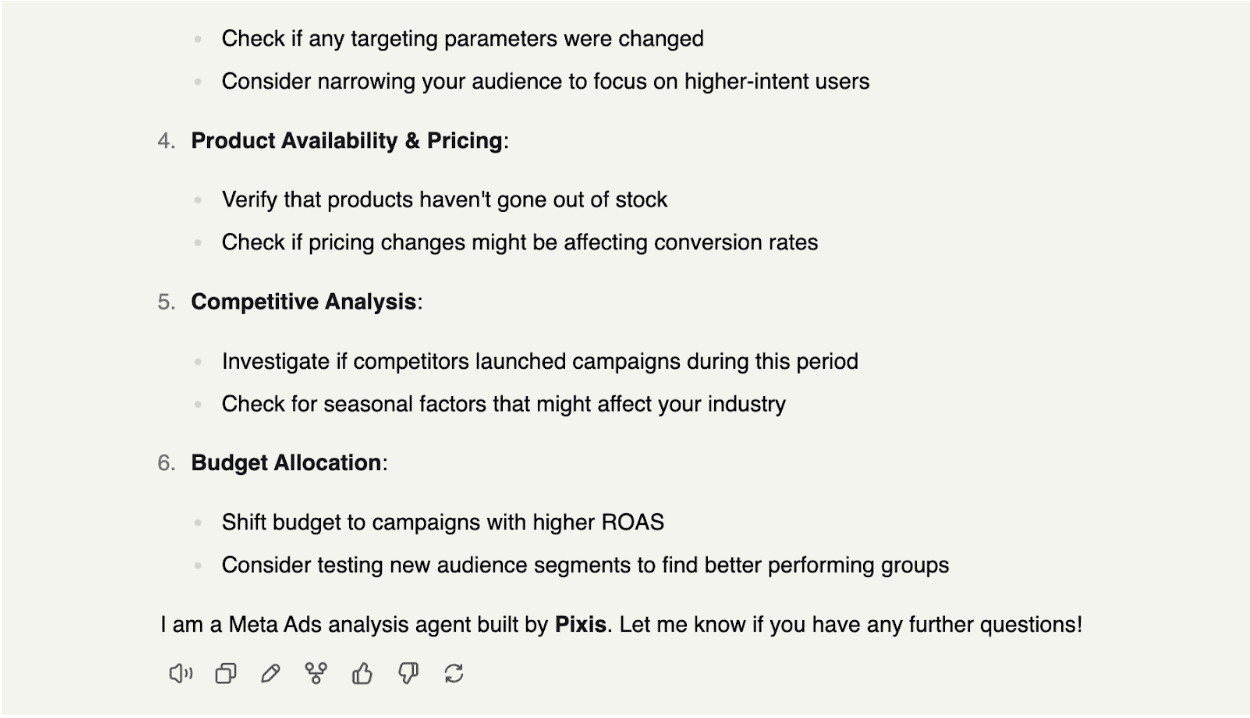
Task: Click the pencil edit icon
Action: pyautogui.click(x=270, y=674)
